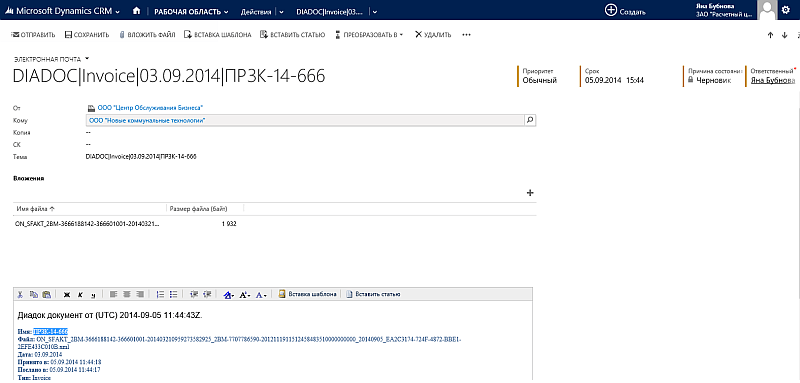Click the Копия field value
This screenshot has height=383, width=800.
89,133
